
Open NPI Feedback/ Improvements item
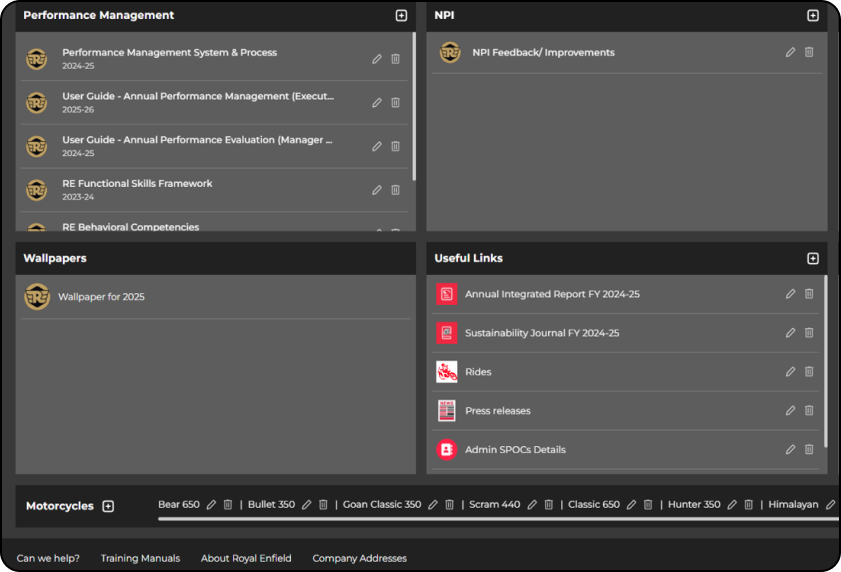pos(543,53)
